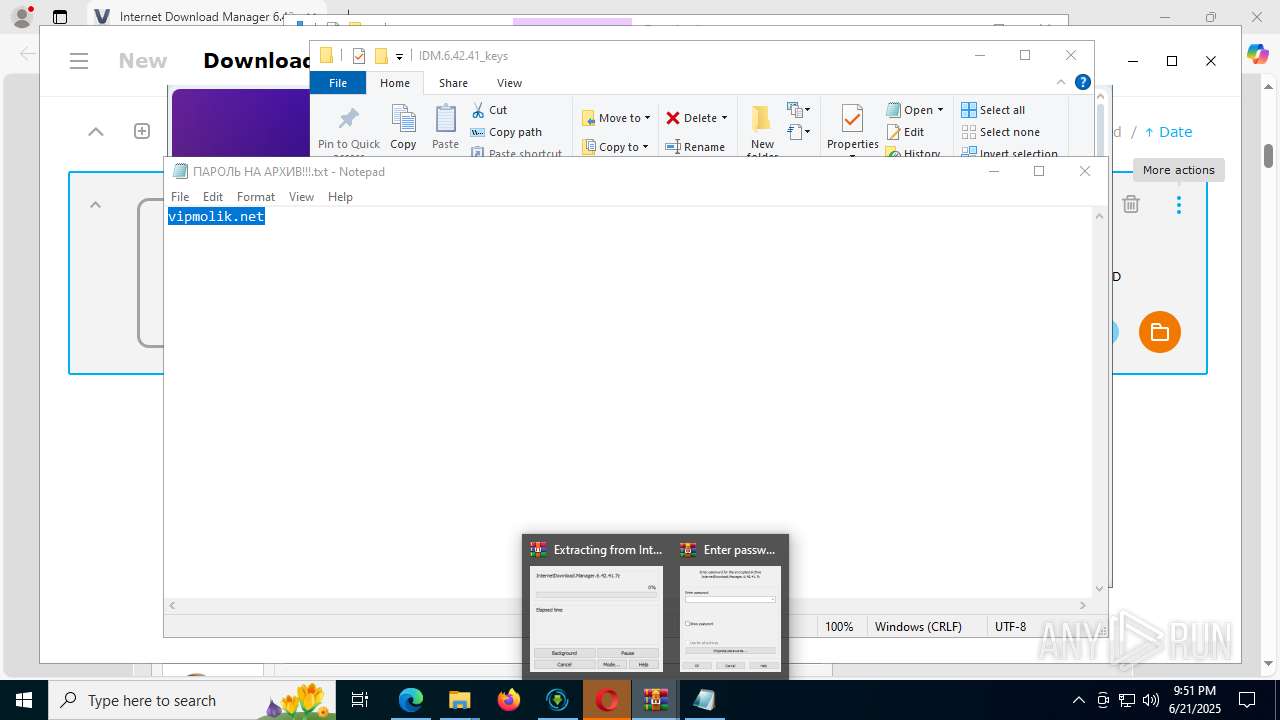Show hidden system tray icons
Screen dimensions: 1280x720
(1078, 700)
